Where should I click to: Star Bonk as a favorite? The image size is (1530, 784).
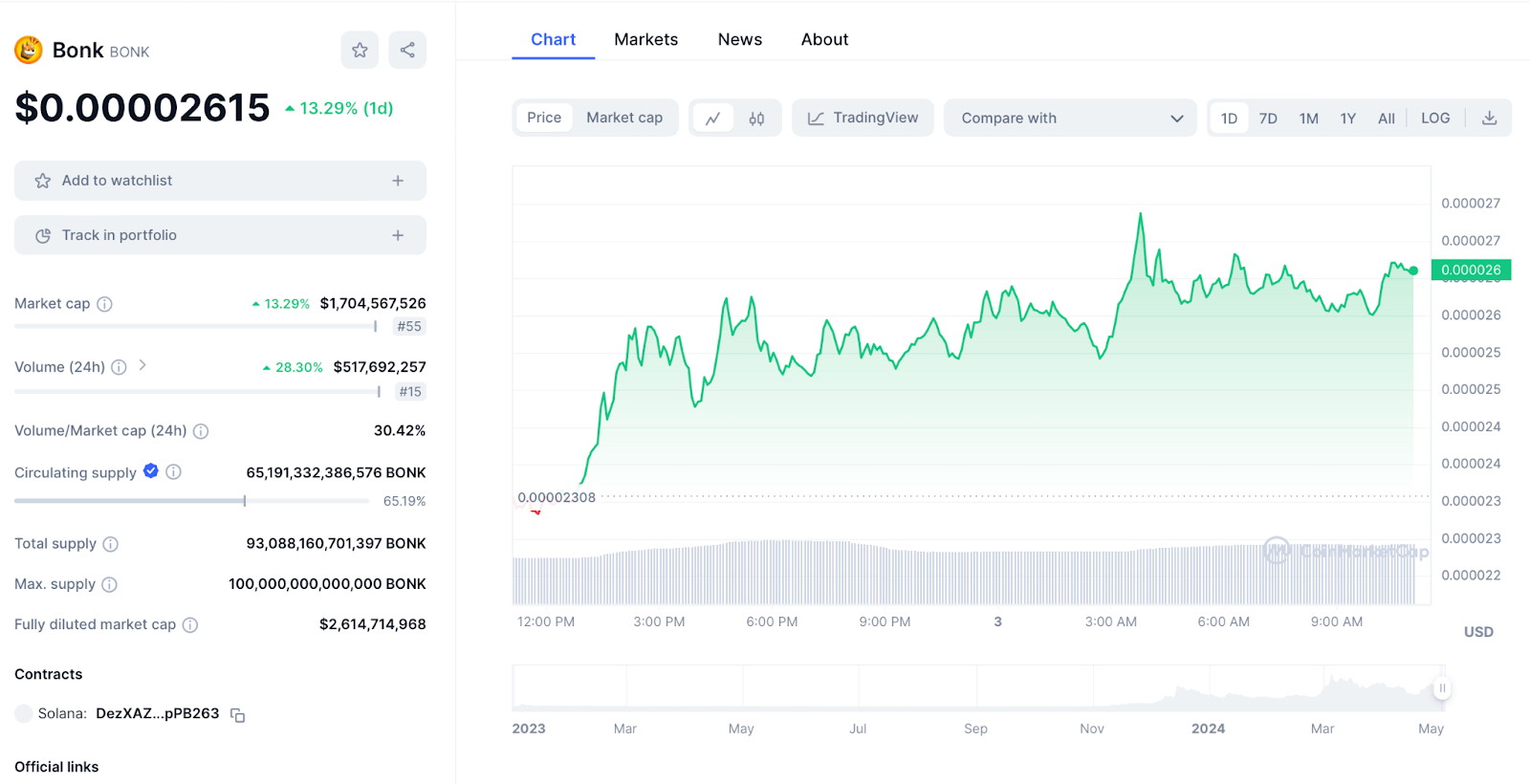click(360, 50)
